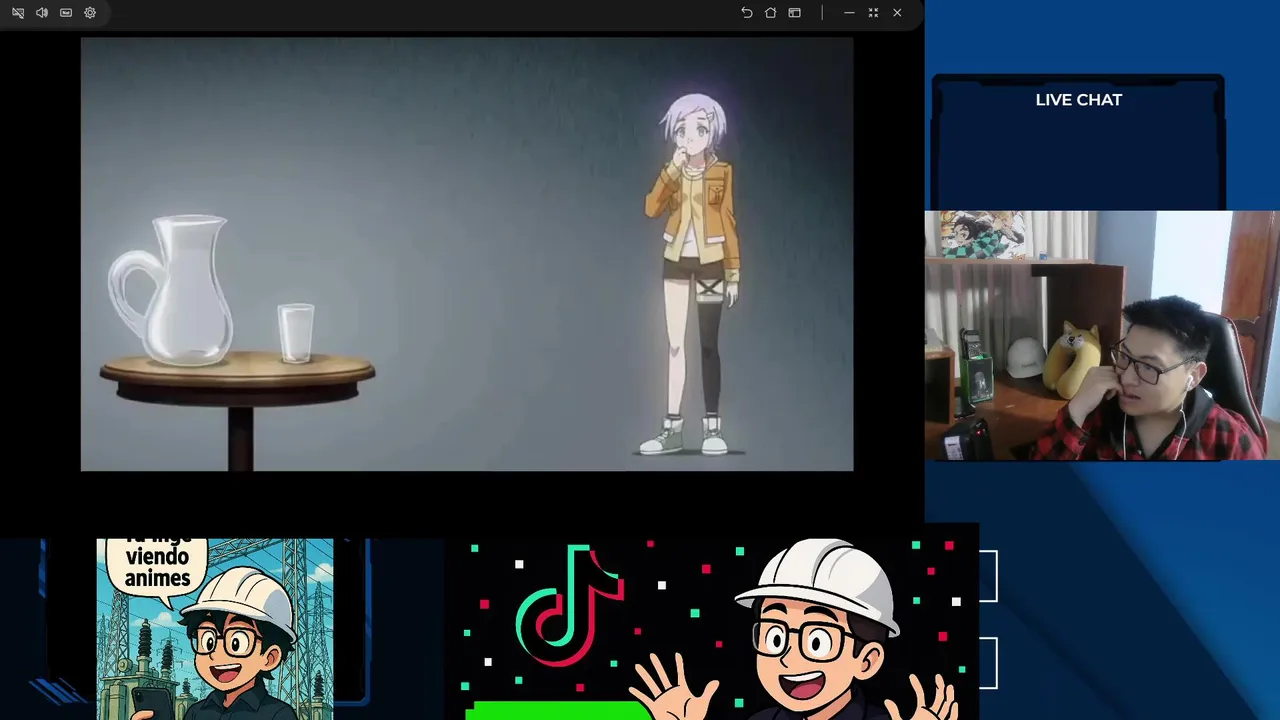
Task: Close the player window
Action: (897, 13)
